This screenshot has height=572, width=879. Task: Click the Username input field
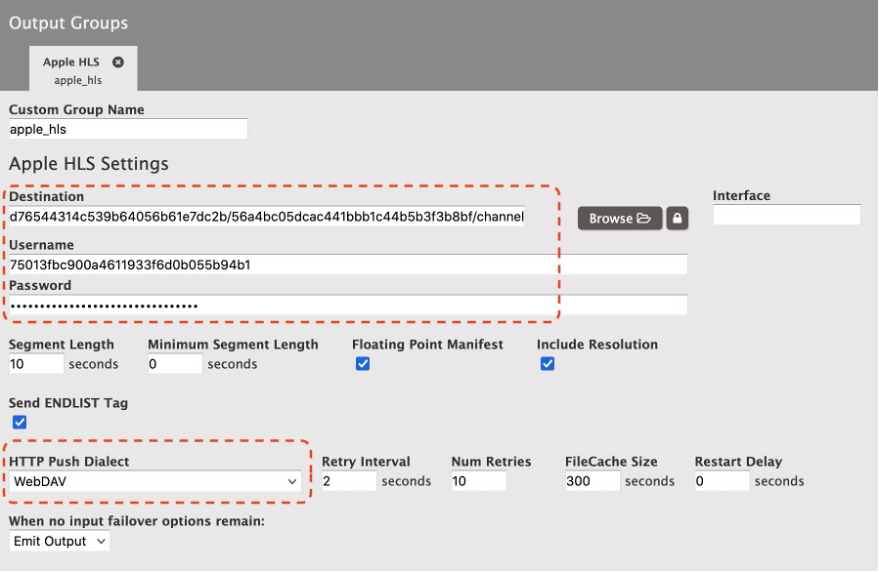(348, 265)
